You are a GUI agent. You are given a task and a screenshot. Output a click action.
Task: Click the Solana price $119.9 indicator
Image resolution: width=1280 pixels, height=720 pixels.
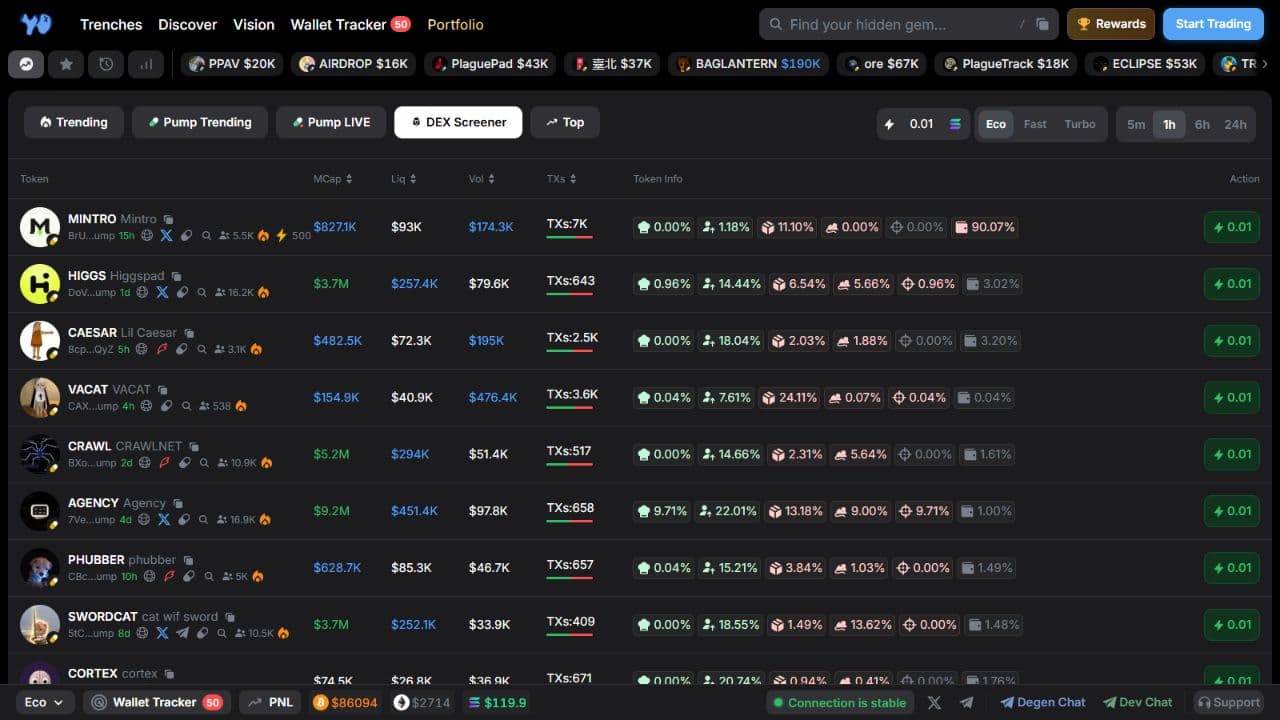[497, 703]
